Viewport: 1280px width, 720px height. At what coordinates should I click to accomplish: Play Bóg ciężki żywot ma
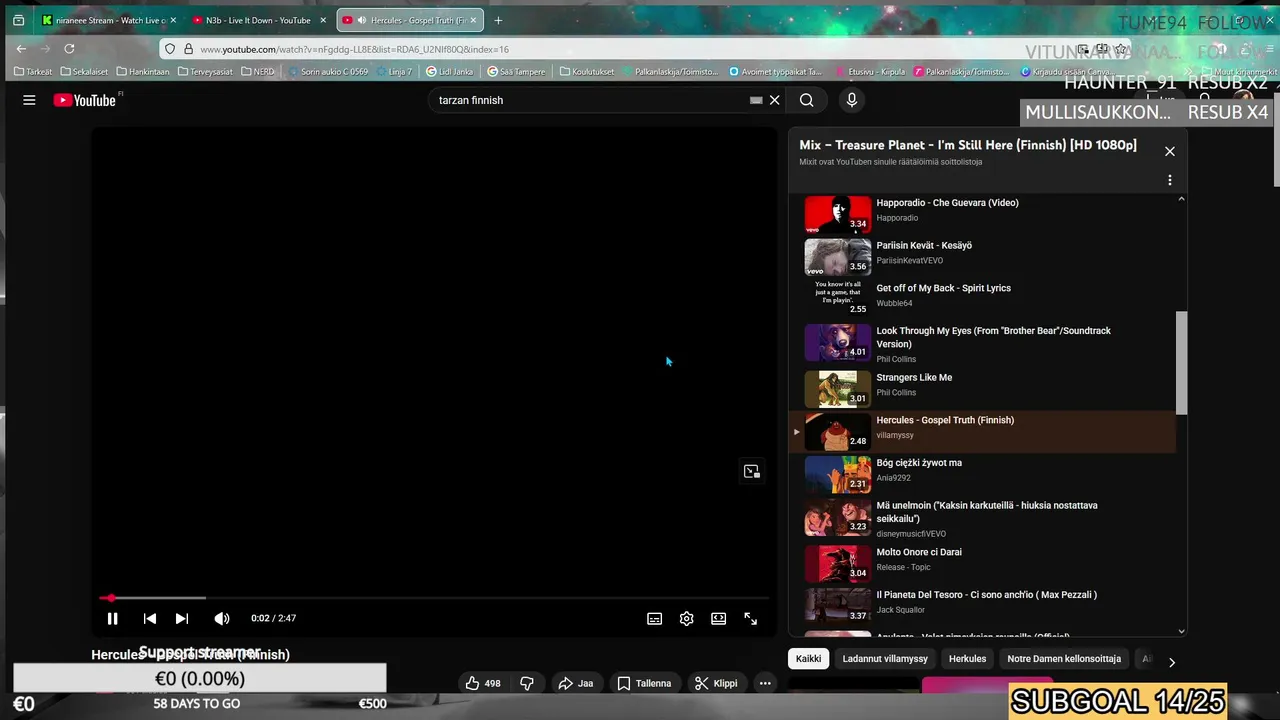(x=980, y=474)
